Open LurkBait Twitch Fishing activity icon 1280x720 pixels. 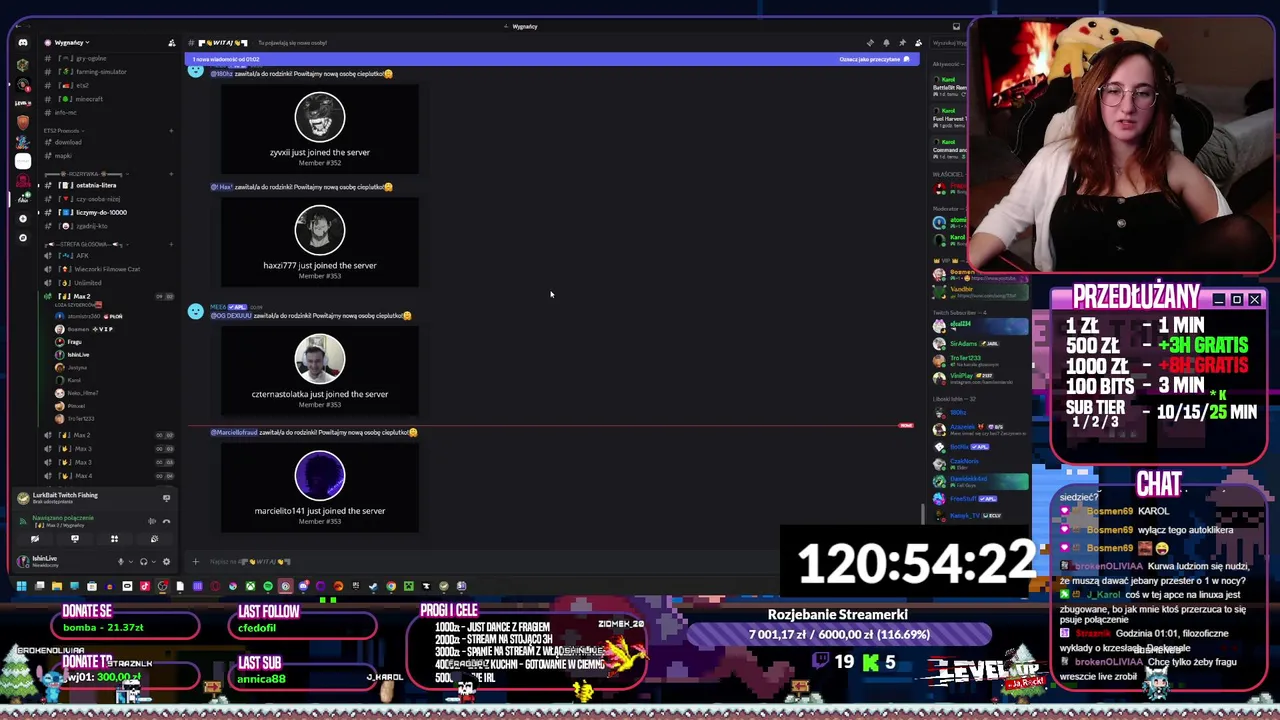[23, 497]
